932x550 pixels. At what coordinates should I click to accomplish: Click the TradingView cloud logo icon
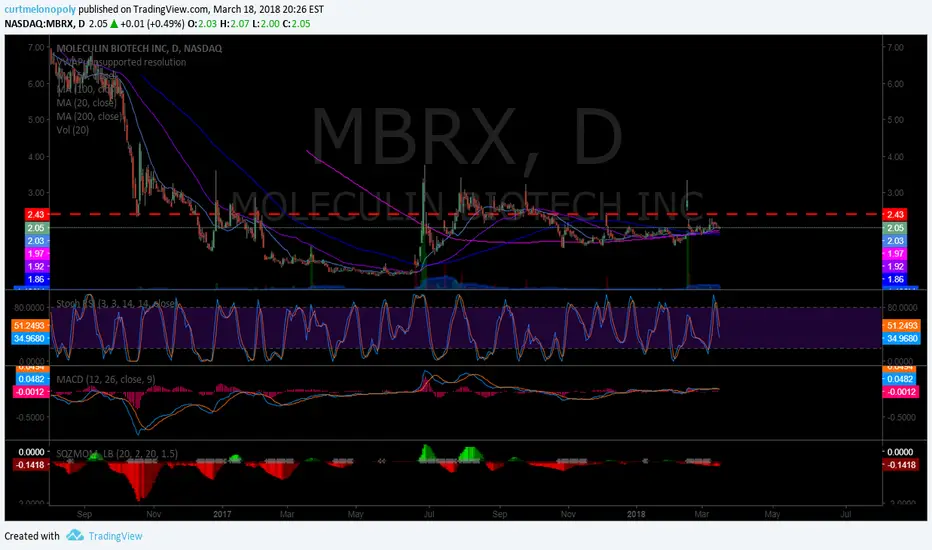tap(75, 536)
